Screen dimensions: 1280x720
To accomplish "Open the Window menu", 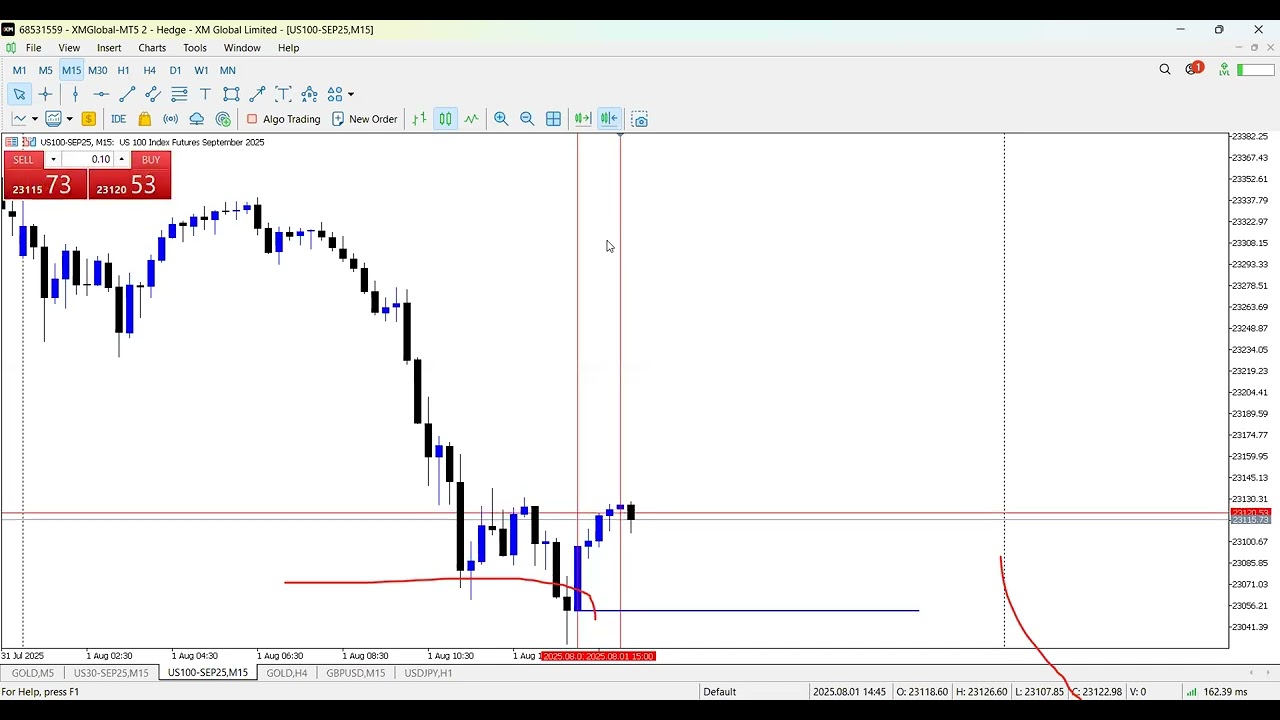I will pos(242,48).
